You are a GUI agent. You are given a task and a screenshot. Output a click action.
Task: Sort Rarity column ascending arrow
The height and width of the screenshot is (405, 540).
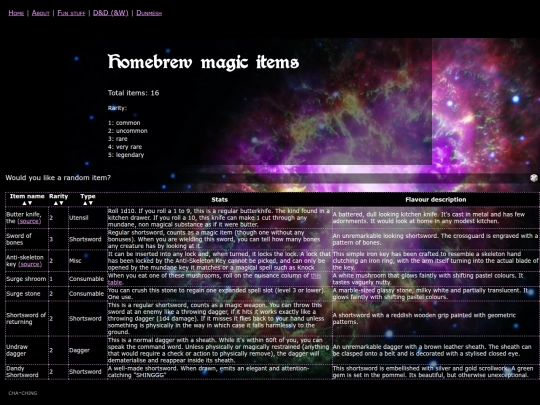(x=56, y=203)
